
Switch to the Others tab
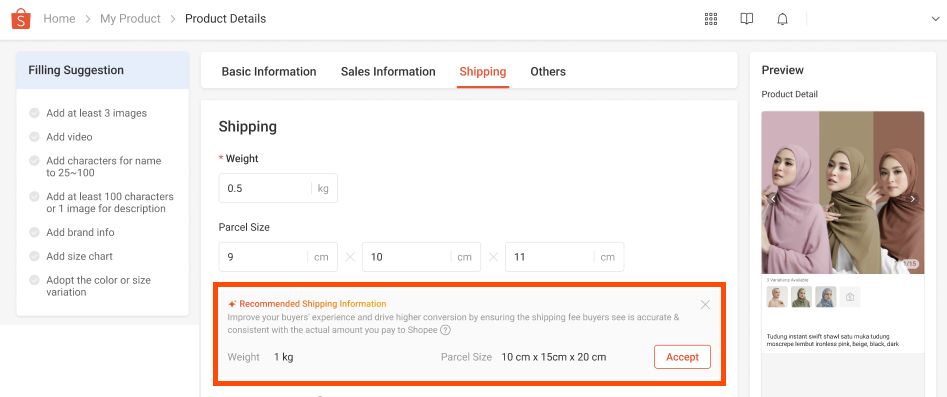point(548,71)
